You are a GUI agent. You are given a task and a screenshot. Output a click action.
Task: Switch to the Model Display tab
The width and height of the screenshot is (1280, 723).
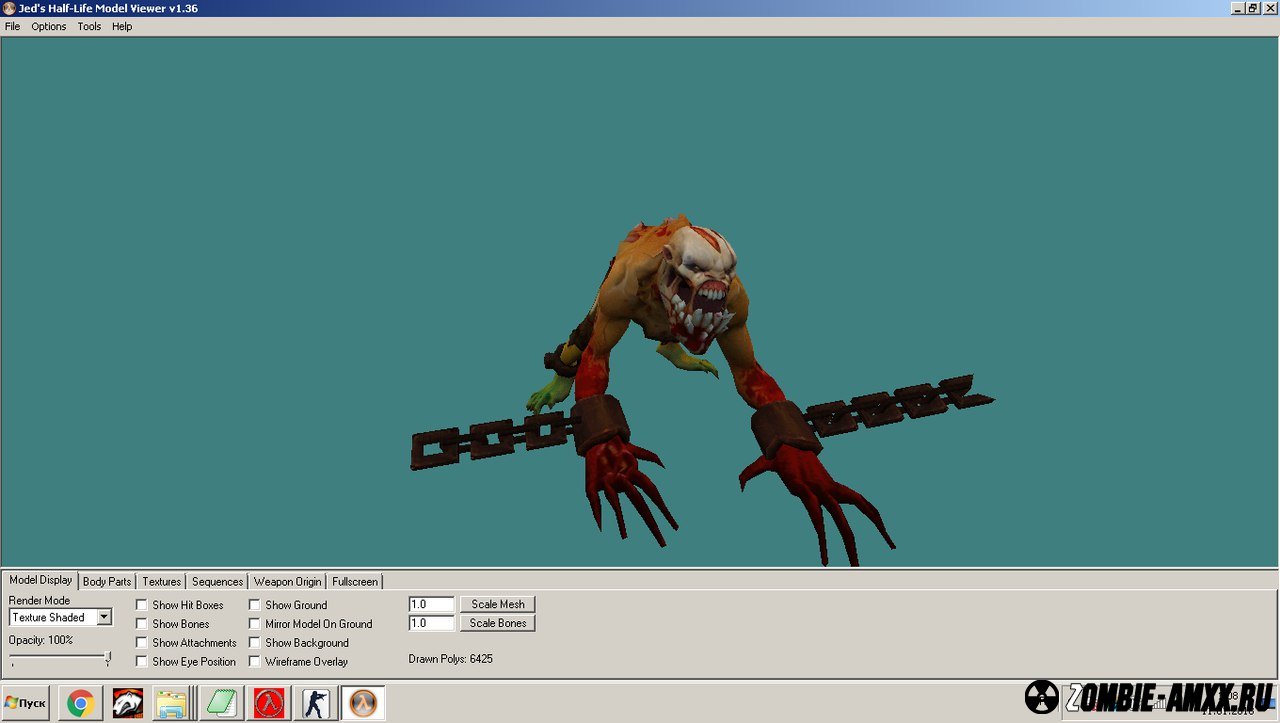pyautogui.click(x=41, y=580)
